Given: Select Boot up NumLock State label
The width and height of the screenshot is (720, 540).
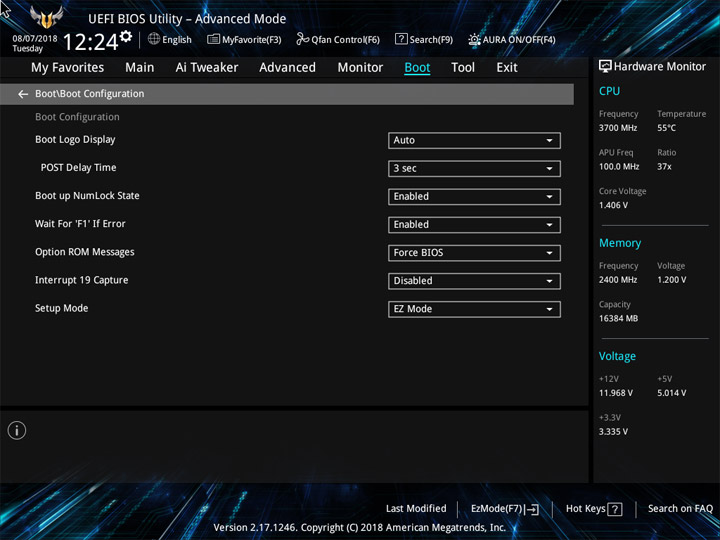Looking at the screenshot, I should pos(87,196).
